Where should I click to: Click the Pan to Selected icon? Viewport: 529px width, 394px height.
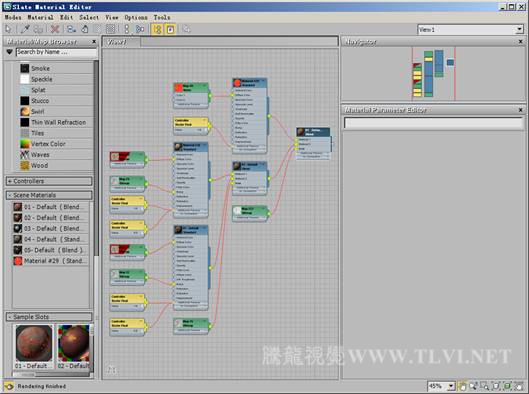click(518, 386)
